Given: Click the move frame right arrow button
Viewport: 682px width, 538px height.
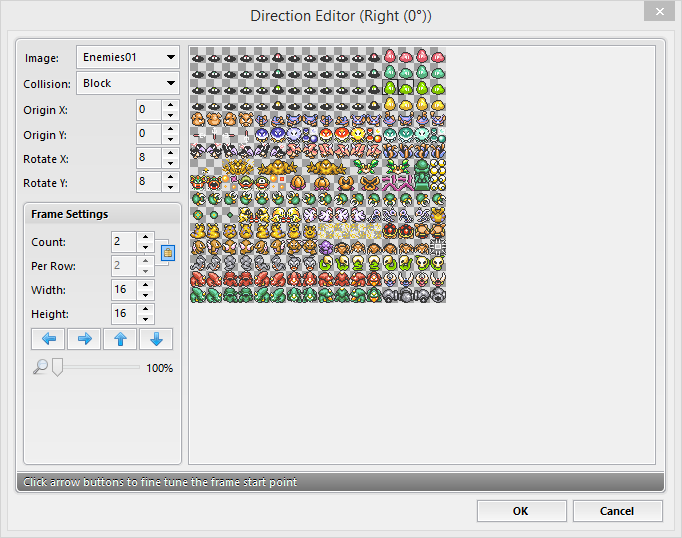Looking at the screenshot, I should 84,339.
